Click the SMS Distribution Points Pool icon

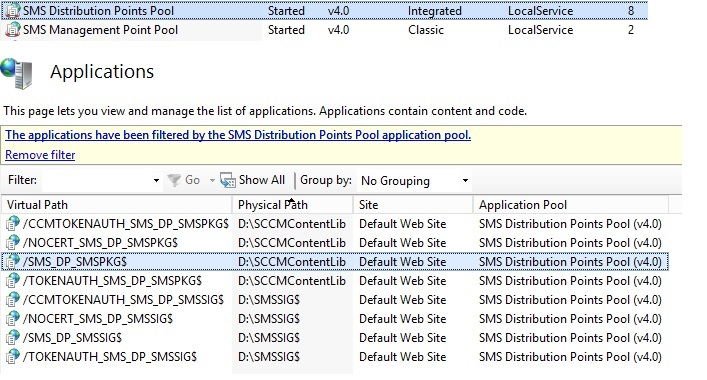(x=13, y=11)
